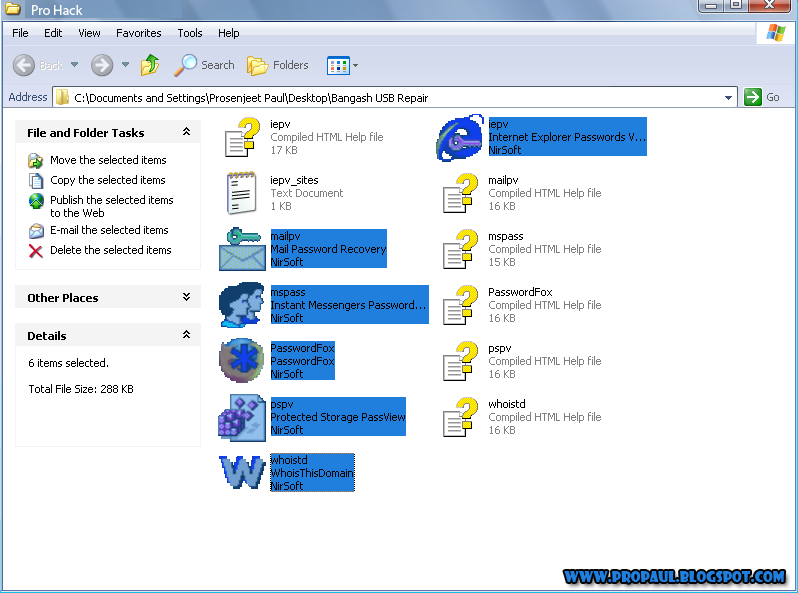Open the Views button menu
The height and width of the screenshot is (593, 798).
[x=343, y=66]
